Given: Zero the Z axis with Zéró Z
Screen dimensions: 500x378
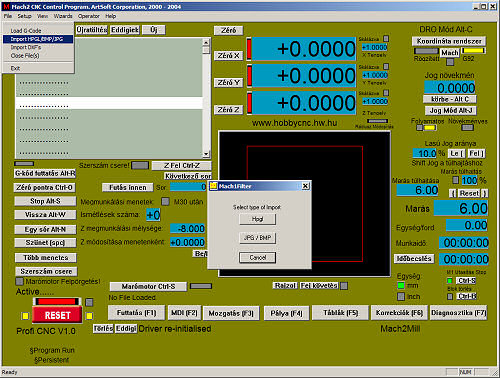Looking at the screenshot, I should (229, 109).
